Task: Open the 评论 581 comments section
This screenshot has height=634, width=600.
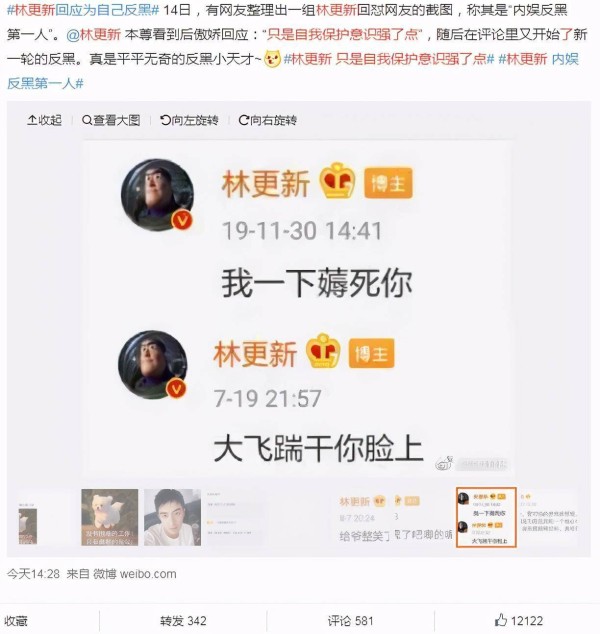Action: [x=350, y=621]
